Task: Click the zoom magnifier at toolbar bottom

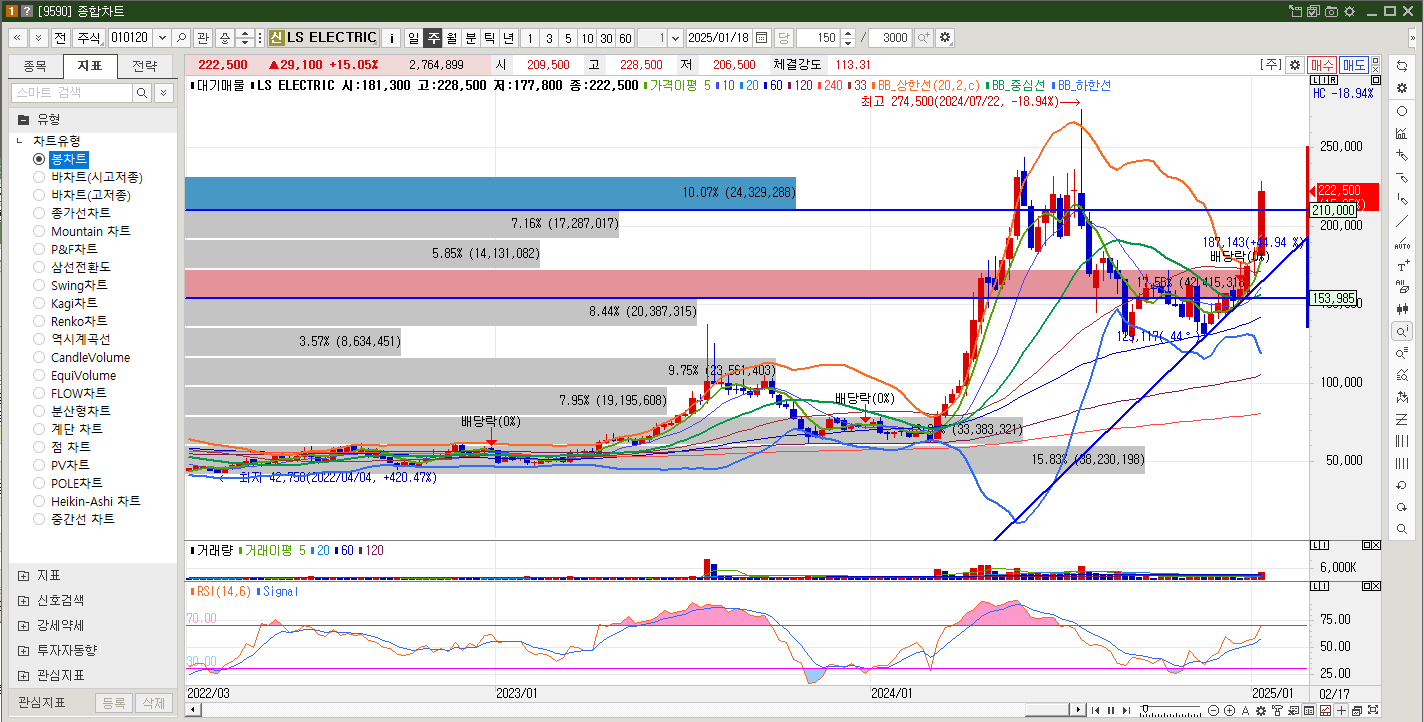Action: point(1402,529)
